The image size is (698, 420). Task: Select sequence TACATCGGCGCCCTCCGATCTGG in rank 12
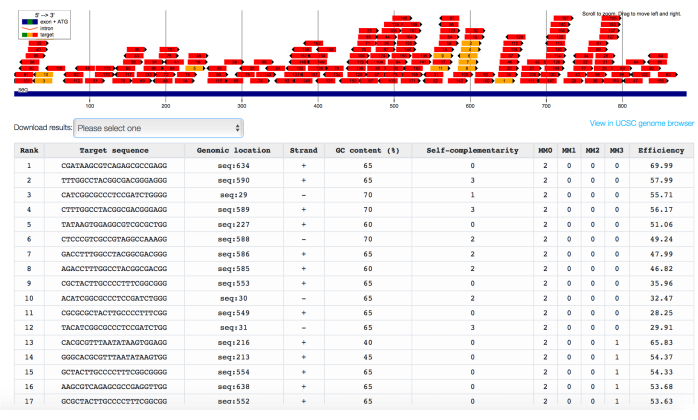114,328
